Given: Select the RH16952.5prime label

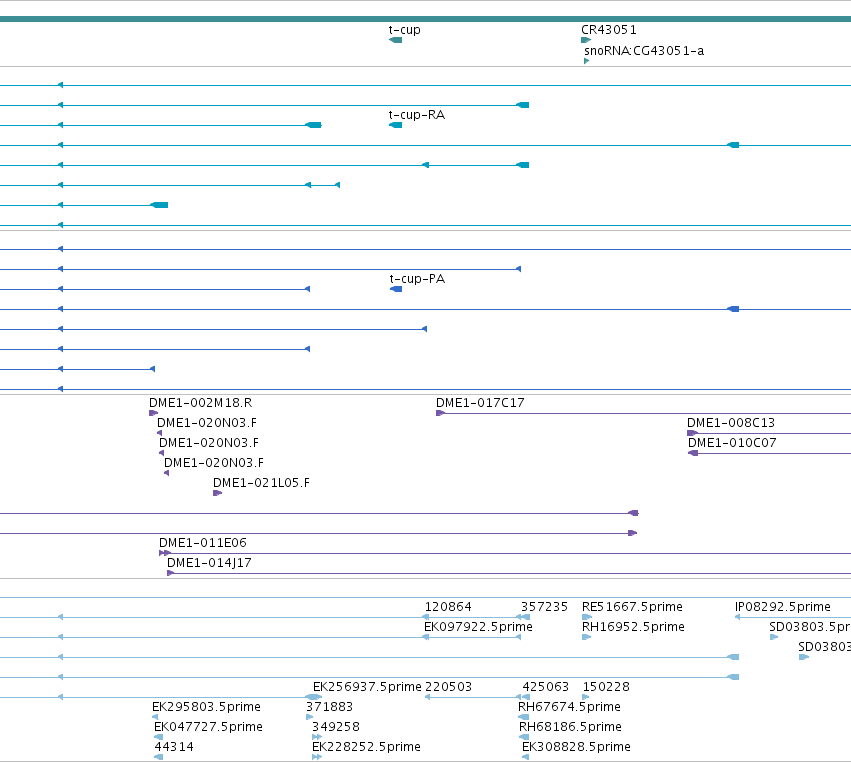Looking at the screenshot, I should 633,627.
